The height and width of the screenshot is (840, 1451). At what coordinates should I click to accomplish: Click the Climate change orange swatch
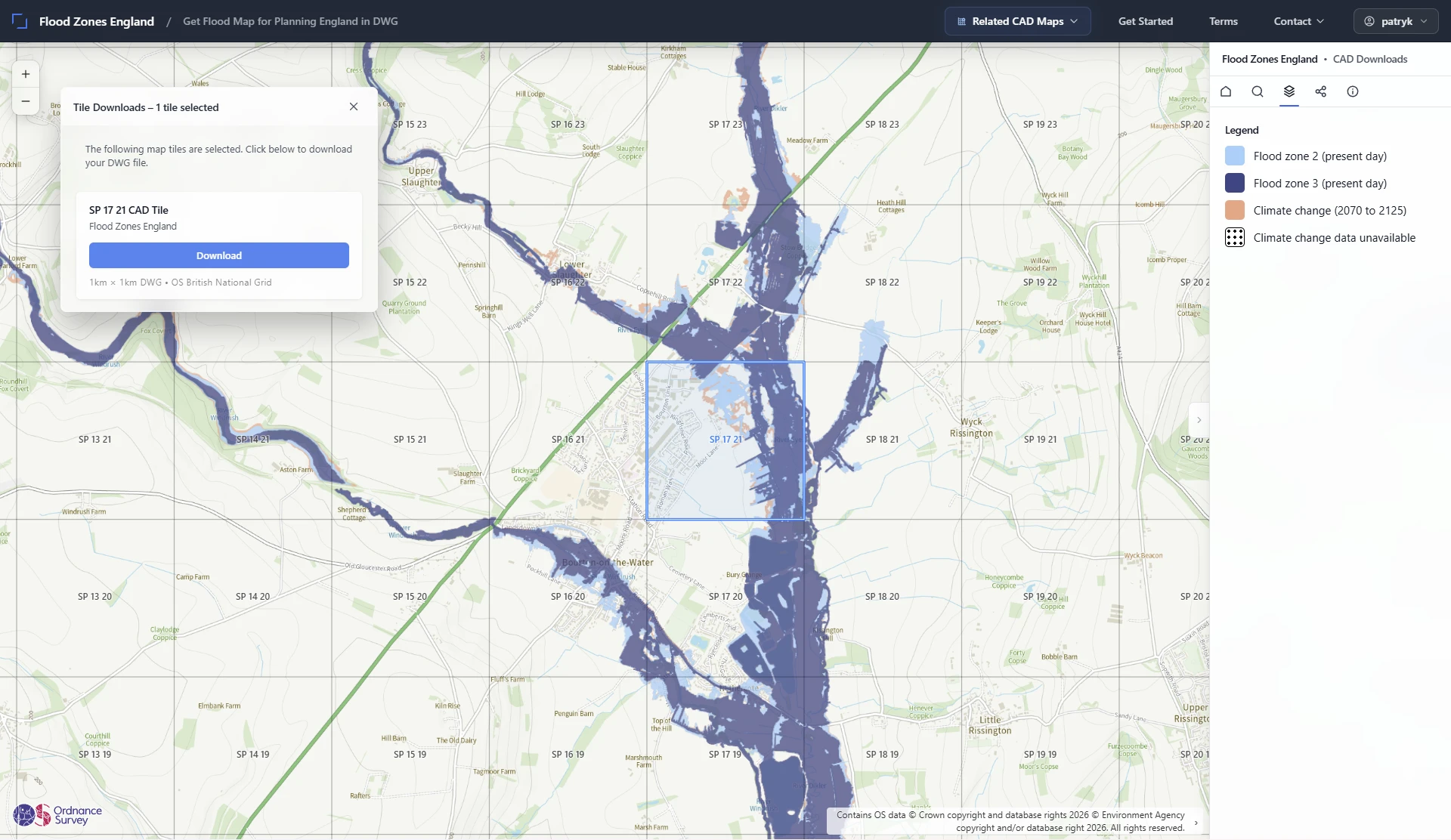1235,211
